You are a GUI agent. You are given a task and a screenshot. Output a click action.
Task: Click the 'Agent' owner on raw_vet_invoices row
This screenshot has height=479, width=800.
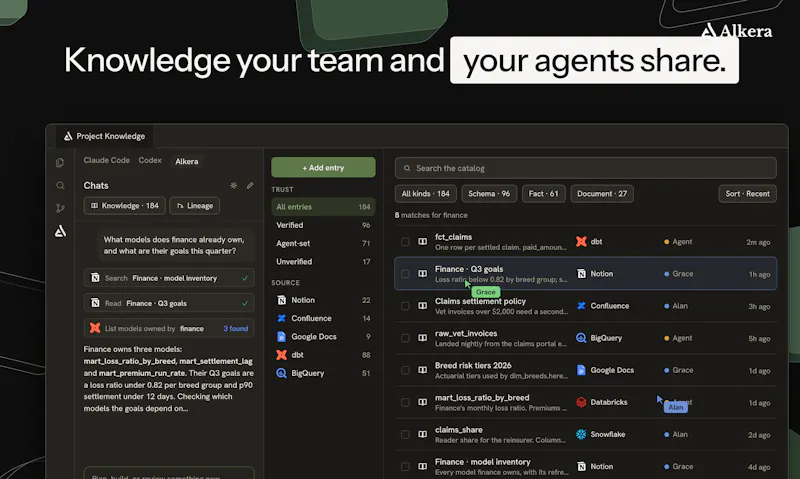click(682, 338)
